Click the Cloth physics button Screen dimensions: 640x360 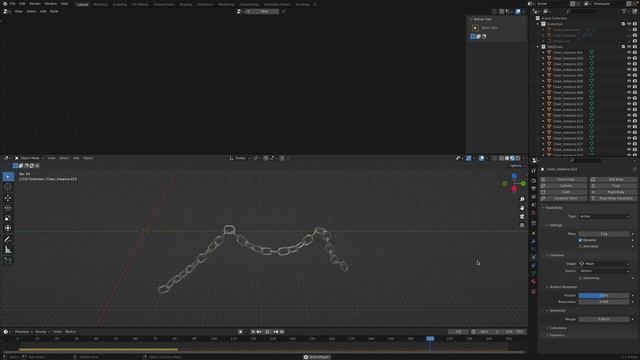coord(564,192)
